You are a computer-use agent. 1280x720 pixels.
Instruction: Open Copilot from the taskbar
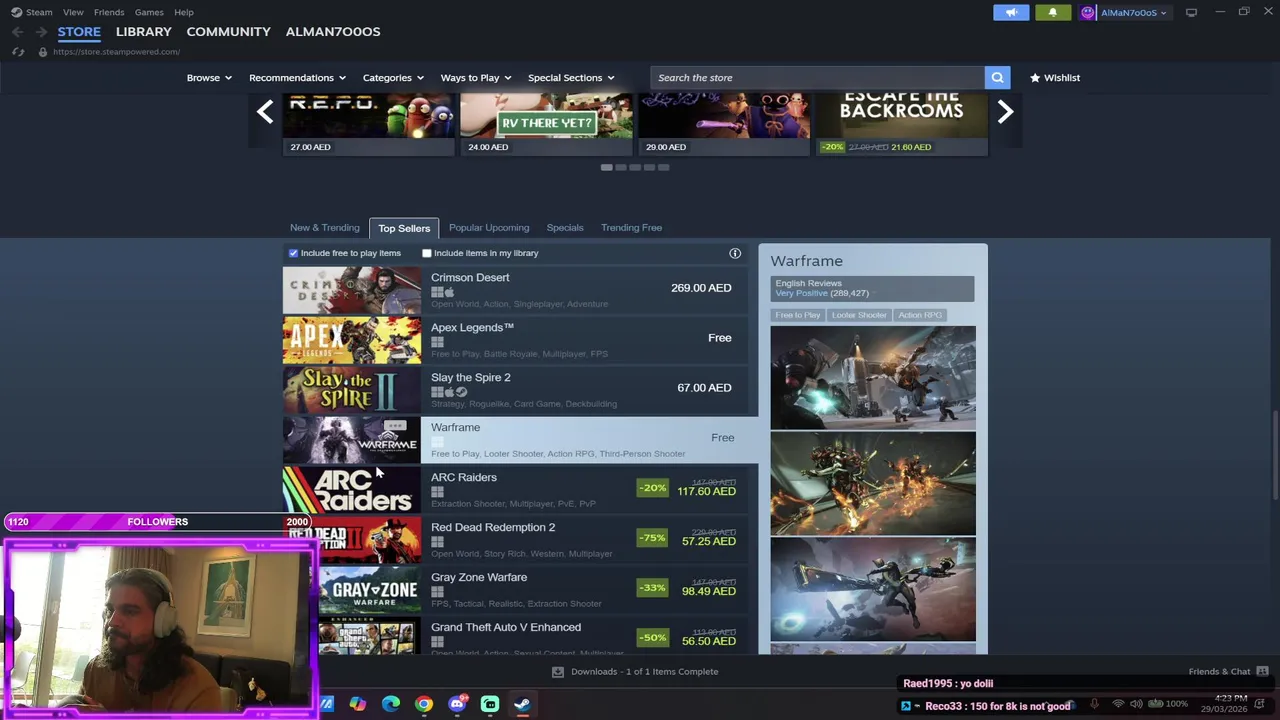coord(358,704)
